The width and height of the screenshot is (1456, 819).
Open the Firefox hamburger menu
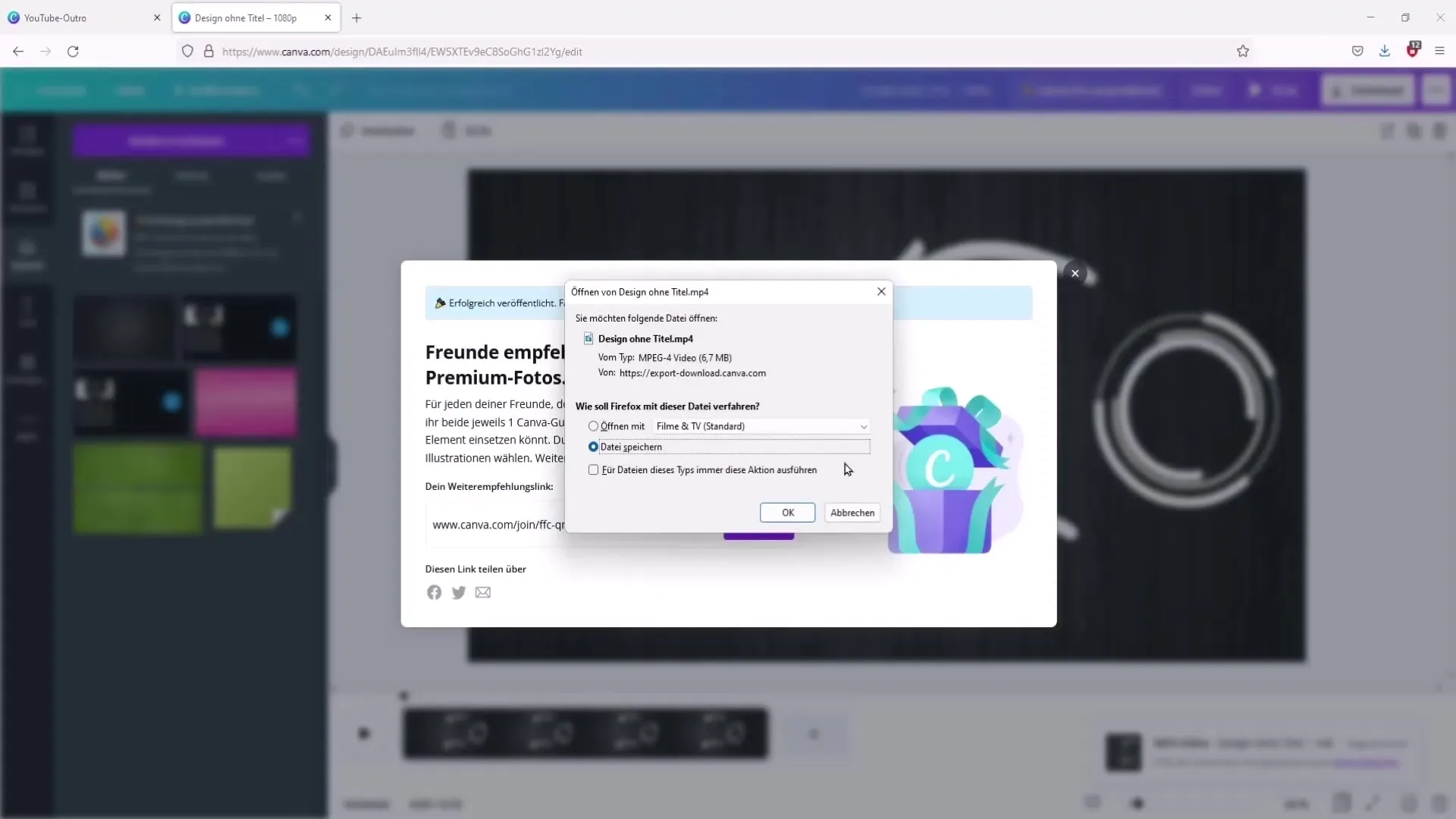[x=1439, y=52]
